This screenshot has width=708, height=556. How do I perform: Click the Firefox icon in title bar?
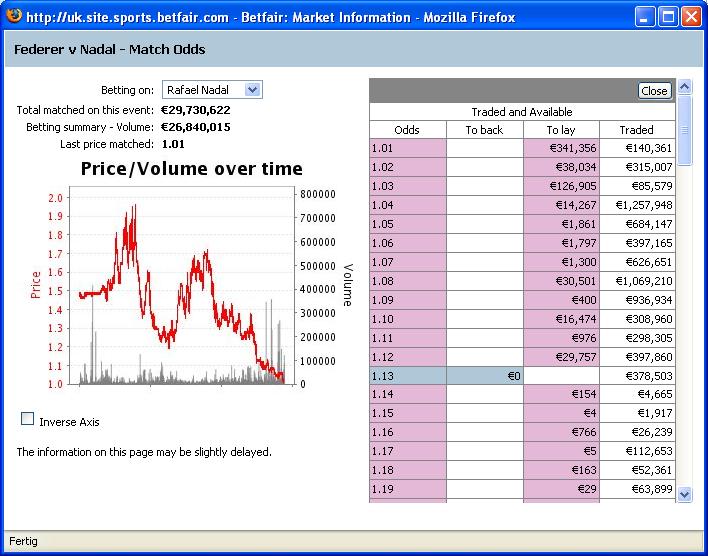[x=14, y=16]
